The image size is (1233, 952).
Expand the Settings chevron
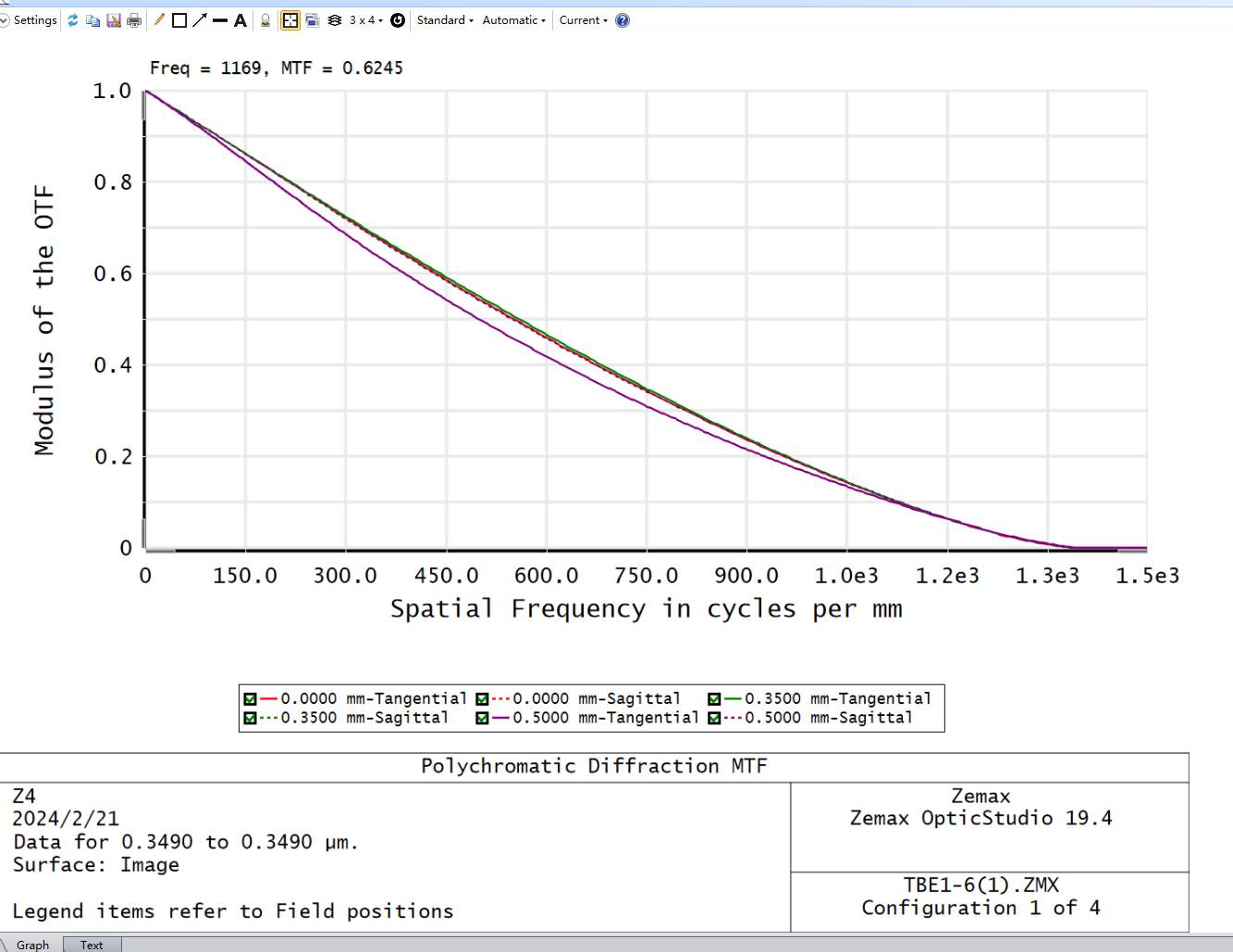tap(4, 20)
